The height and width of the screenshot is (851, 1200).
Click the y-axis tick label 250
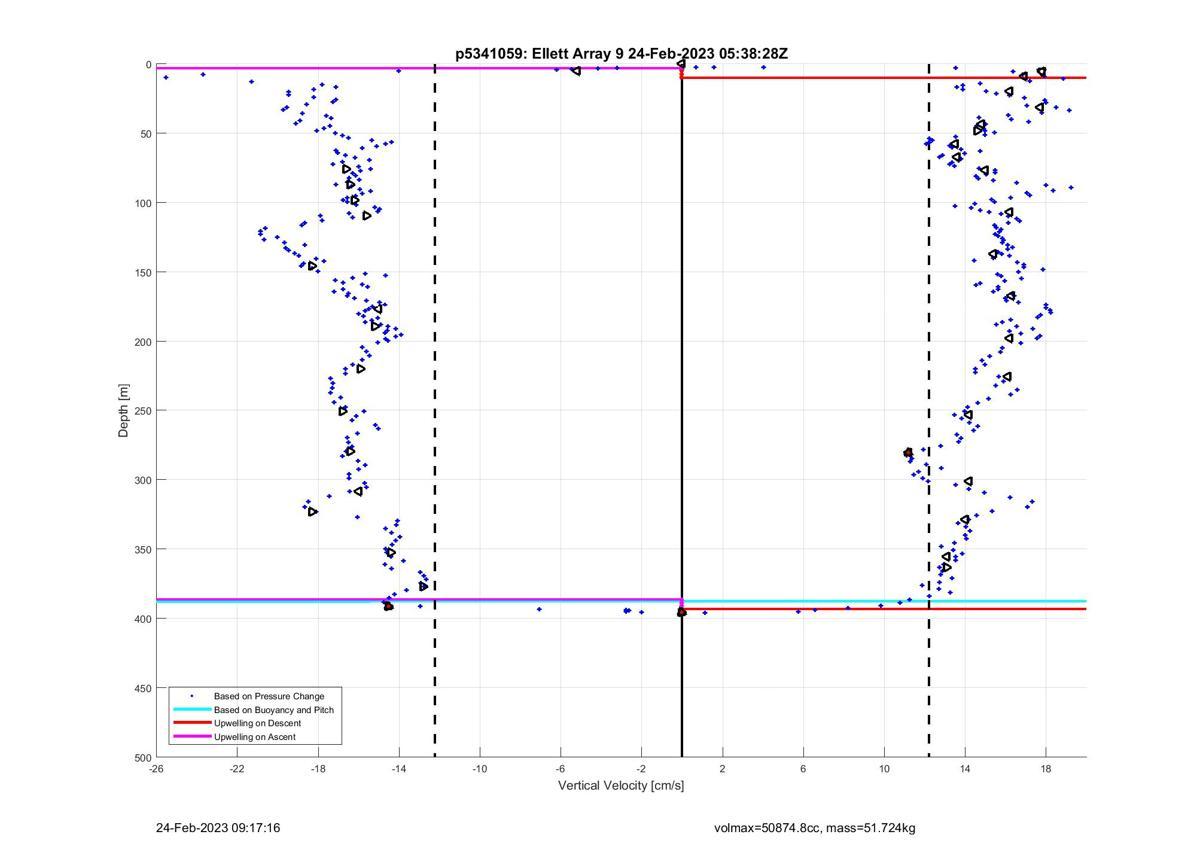click(143, 411)
